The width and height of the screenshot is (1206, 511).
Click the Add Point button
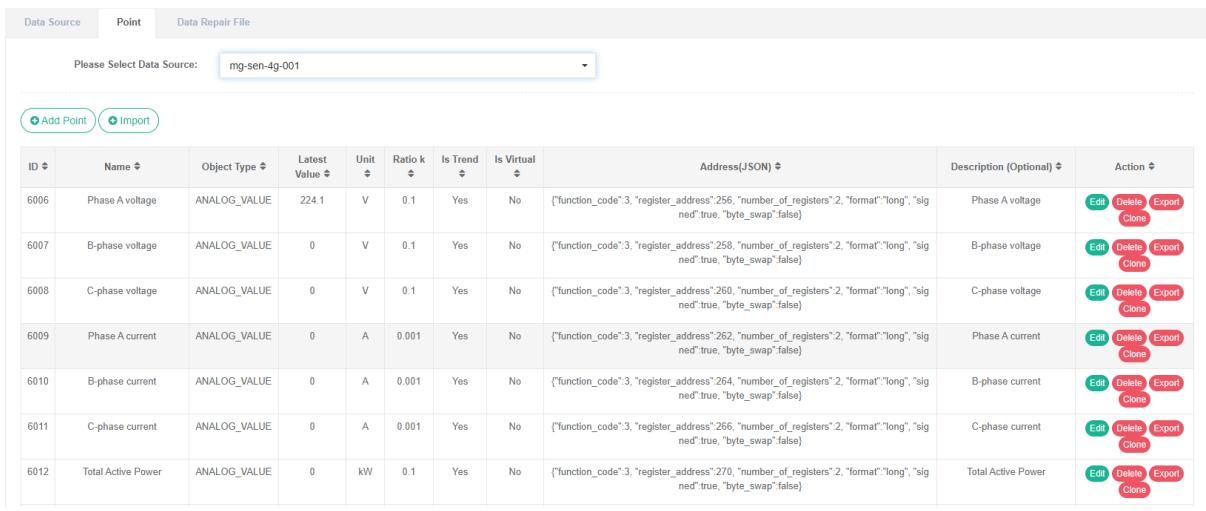(x=58, y=121)
